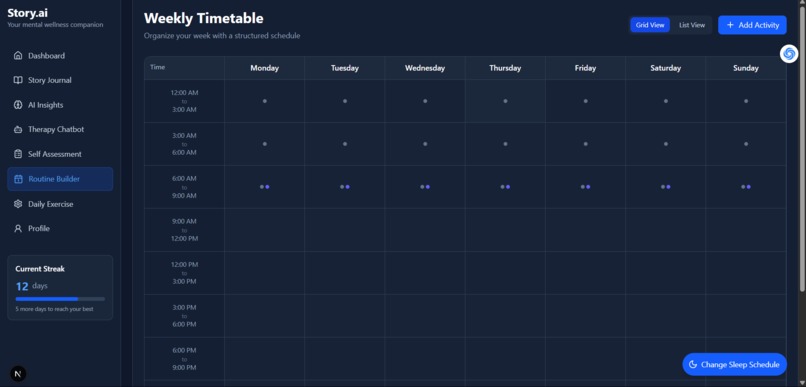This screenshot has height=387, width=806.
Task: Click Sunday 6:00 AM to 9:00 AM dots
Action: 746,187
